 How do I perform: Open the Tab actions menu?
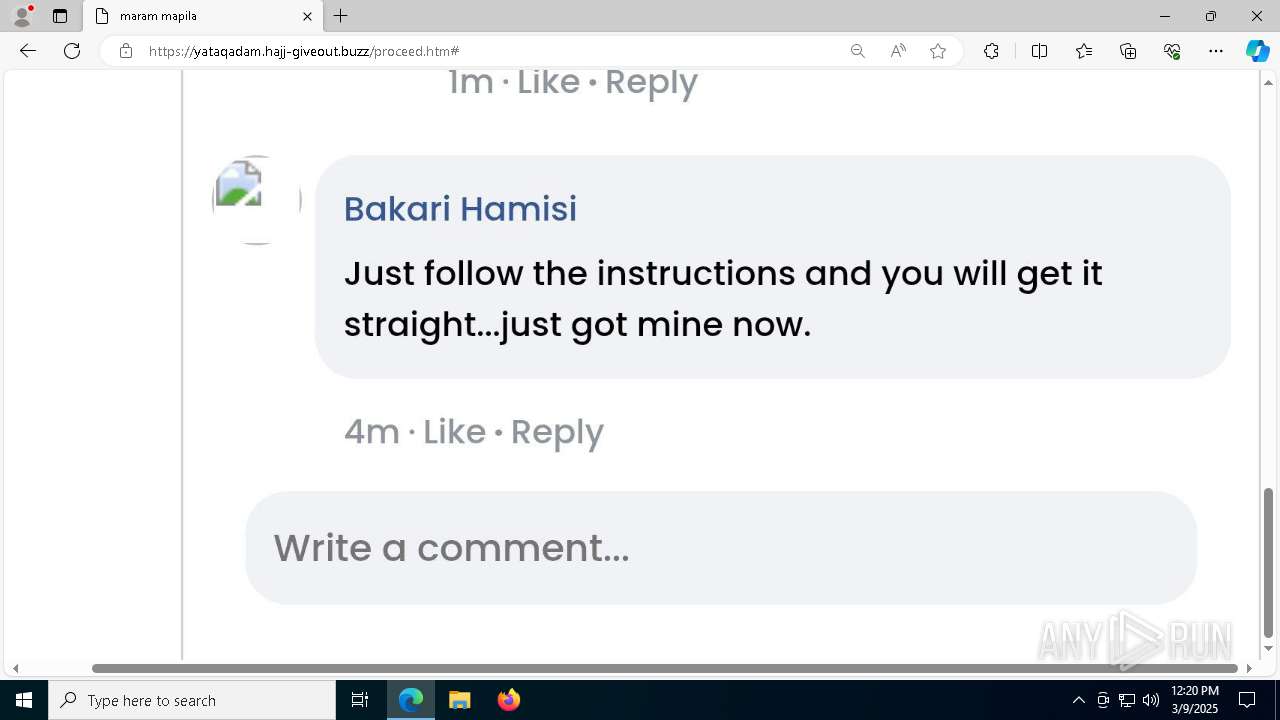click(60, 16)
